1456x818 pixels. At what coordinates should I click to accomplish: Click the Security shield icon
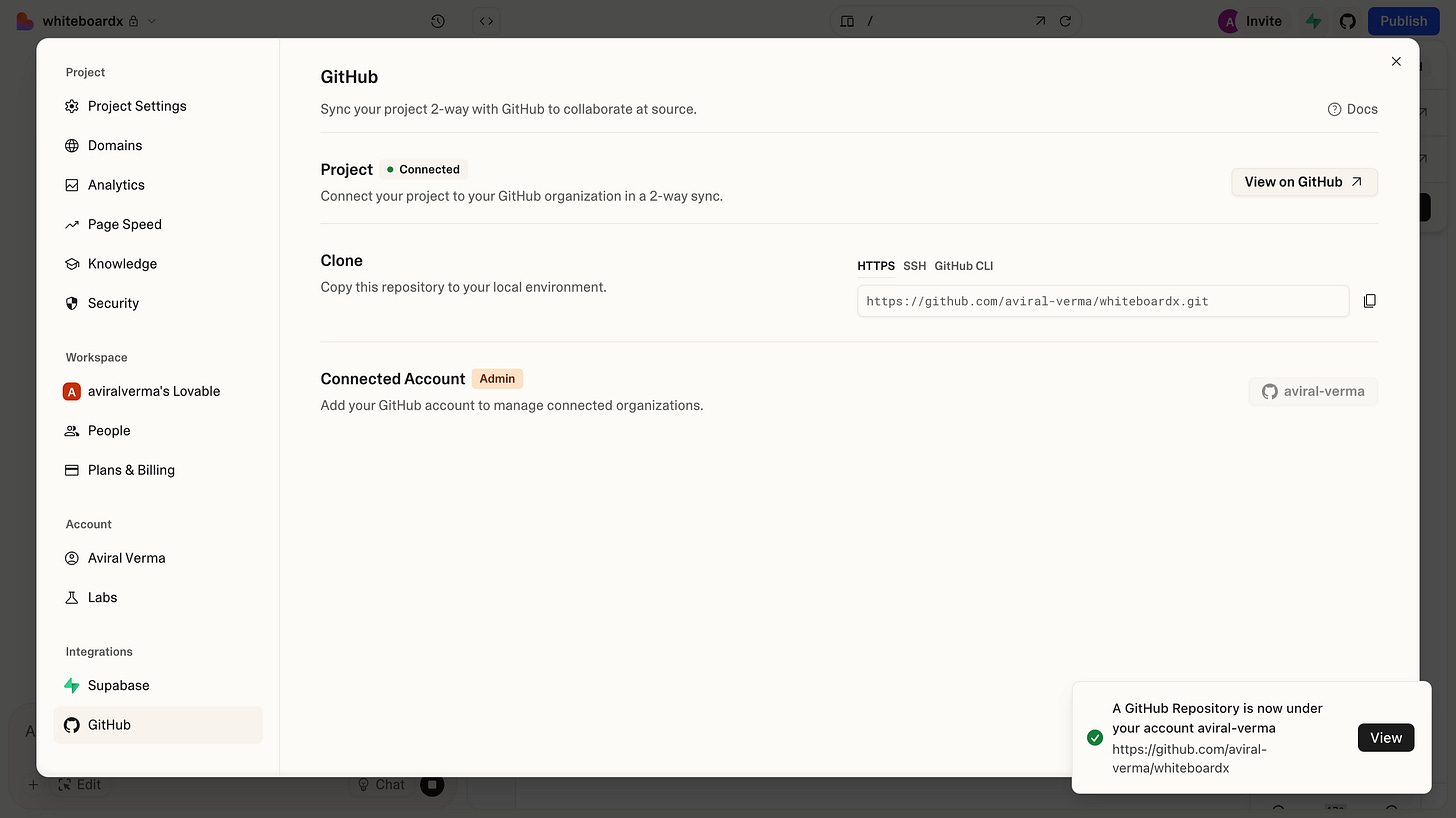tap(72, 303)
